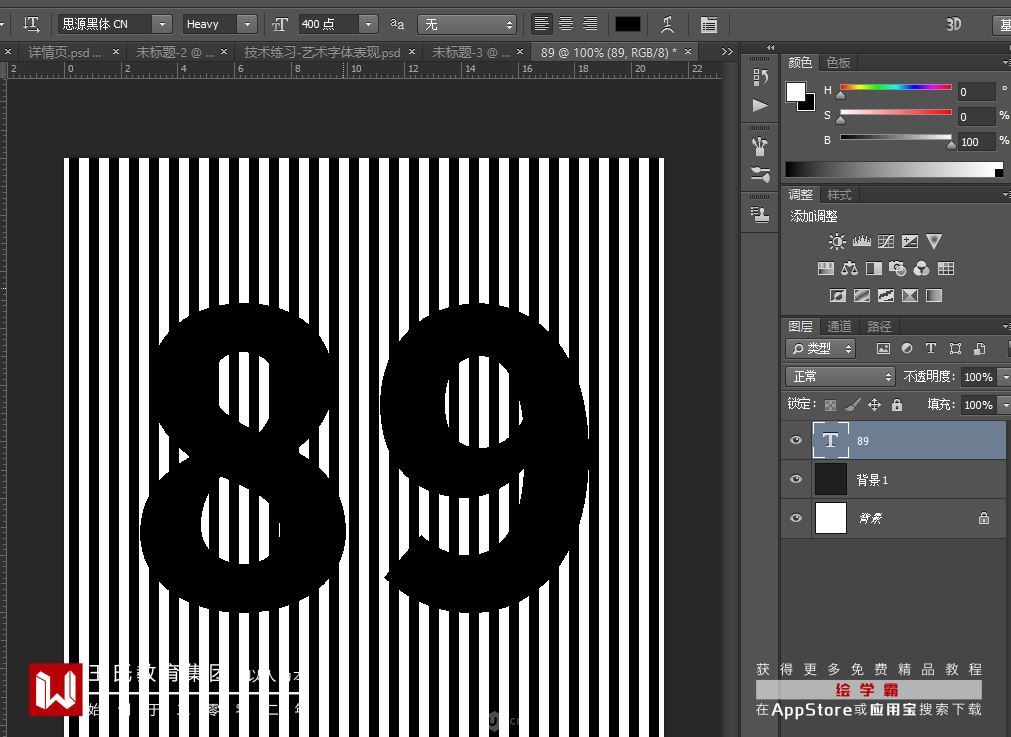This screenshot has width=1011, height=737.
Task: Expand the 正常 blend mode dropdown
Action: (841, 377)
